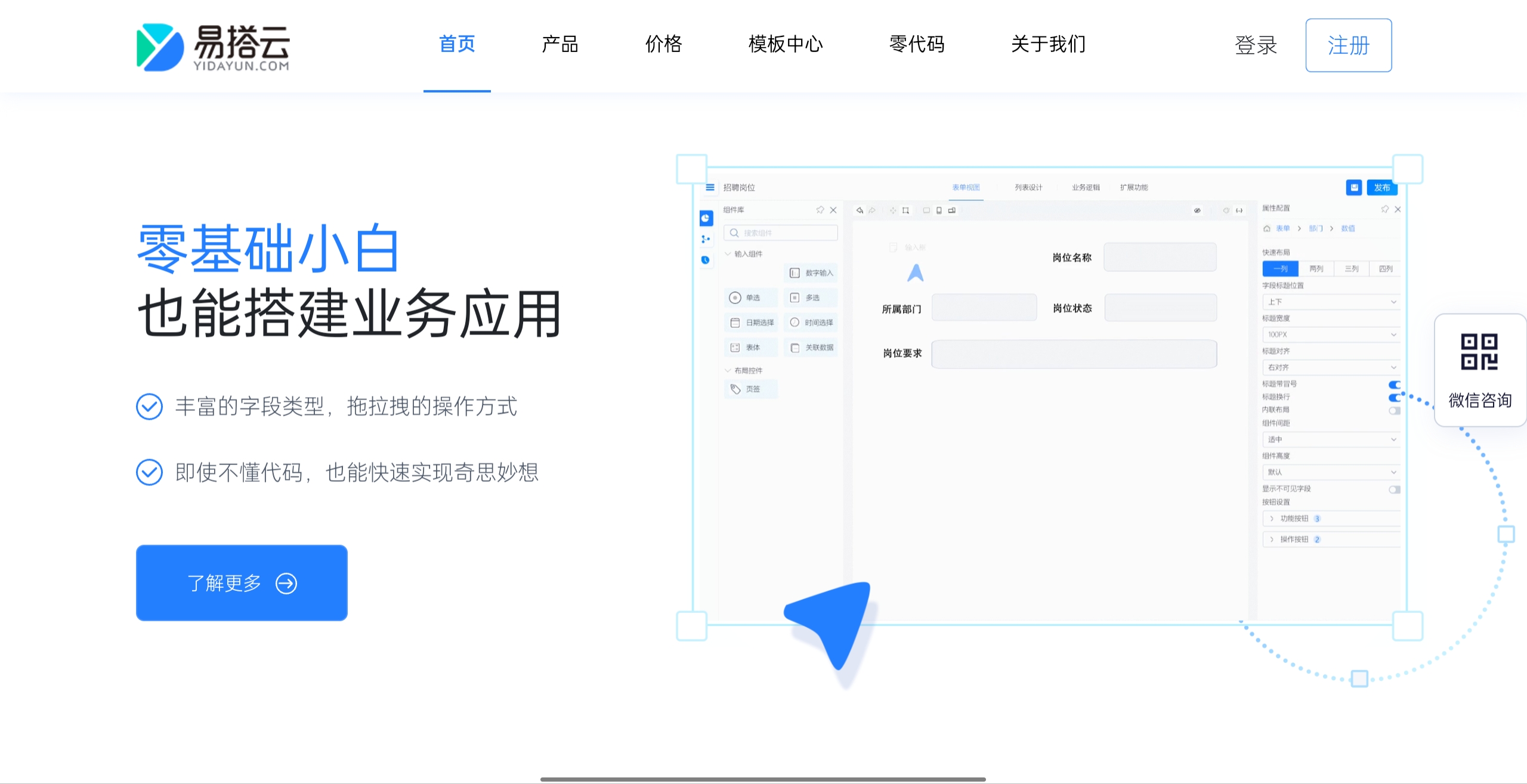Switch to desktop screen preview icon
This screenshot has height=784, width=1527.
(926, 210)
